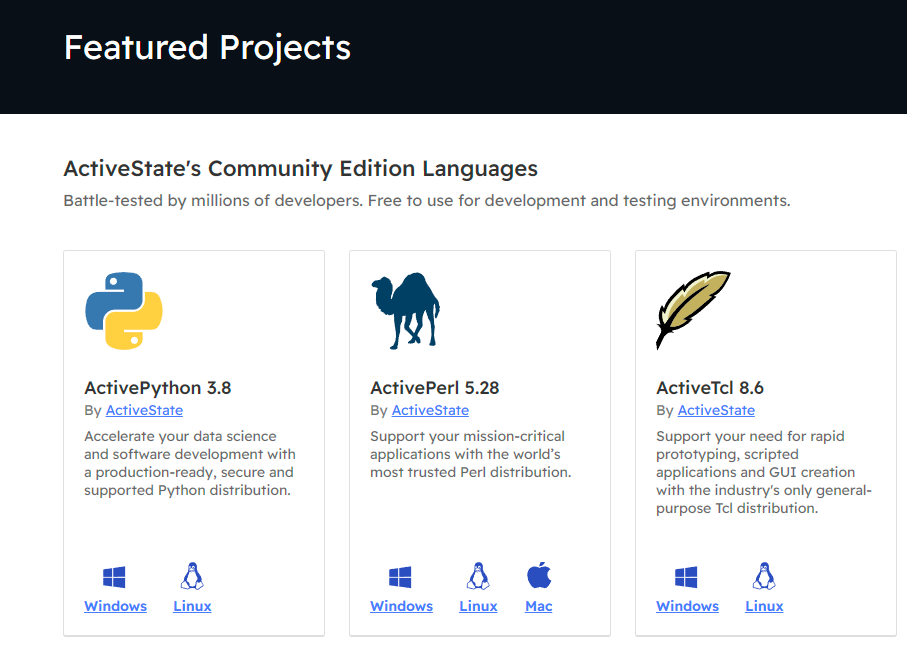The image size is (907, 653).
Task: Click the 'Support your mission-critical applications' description
Action: [x=471, y=454]
